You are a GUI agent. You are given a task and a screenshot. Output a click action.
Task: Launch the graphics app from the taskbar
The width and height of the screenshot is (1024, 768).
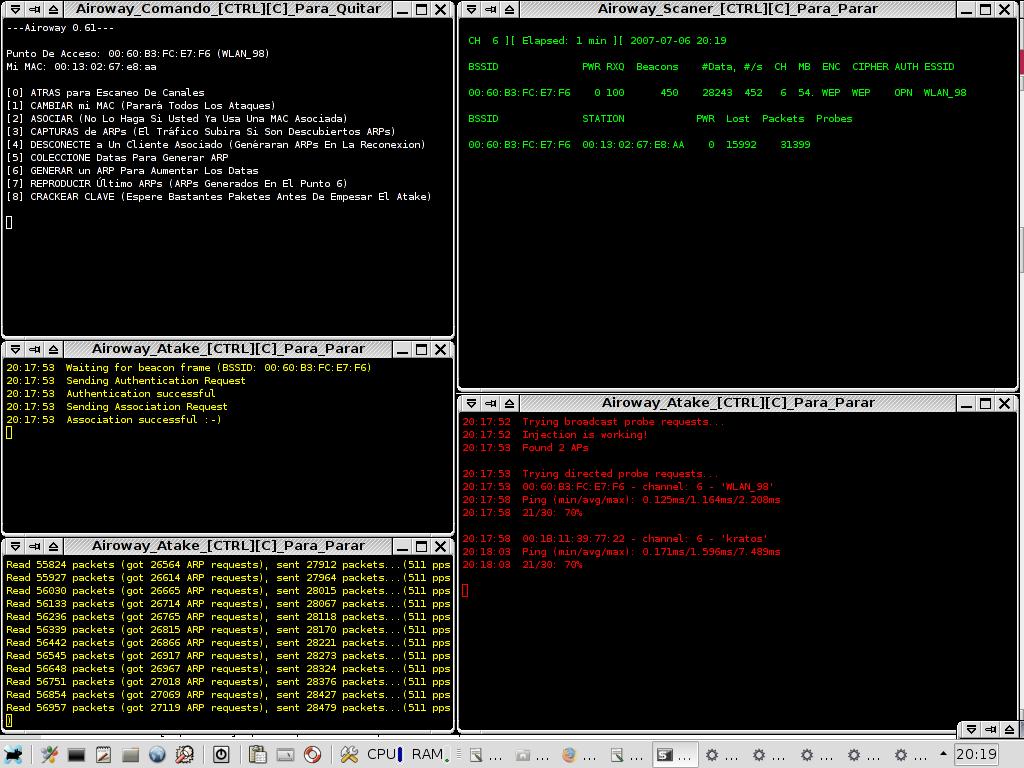point(49,754)
